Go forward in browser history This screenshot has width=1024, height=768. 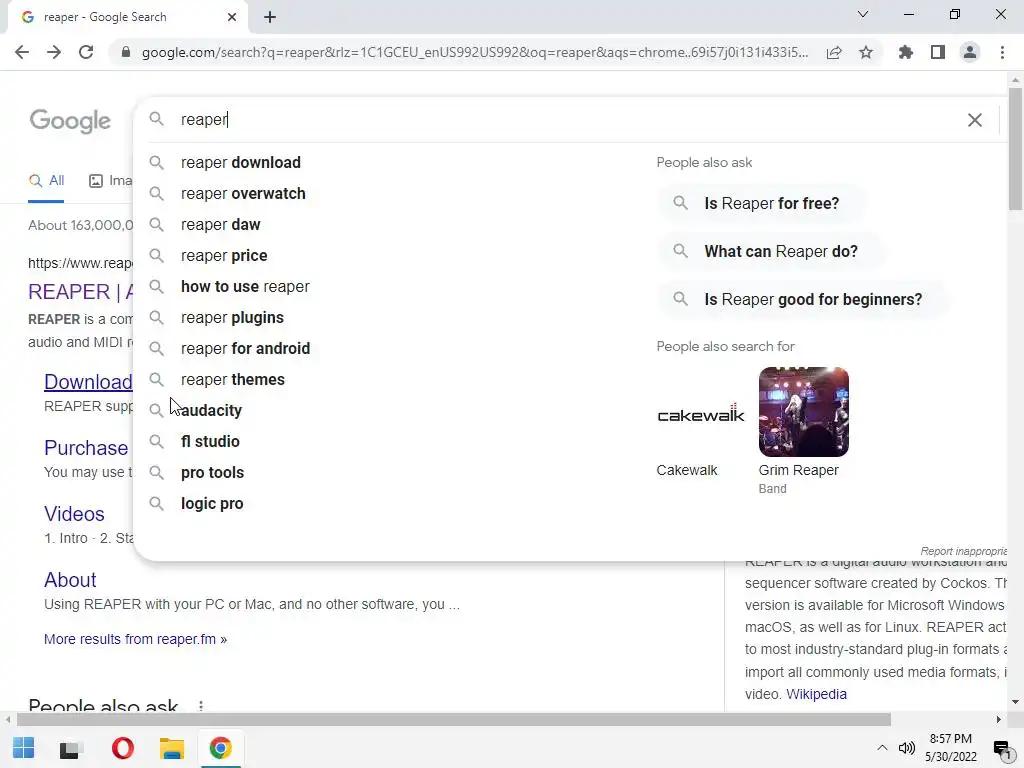(x=54, y=52)
